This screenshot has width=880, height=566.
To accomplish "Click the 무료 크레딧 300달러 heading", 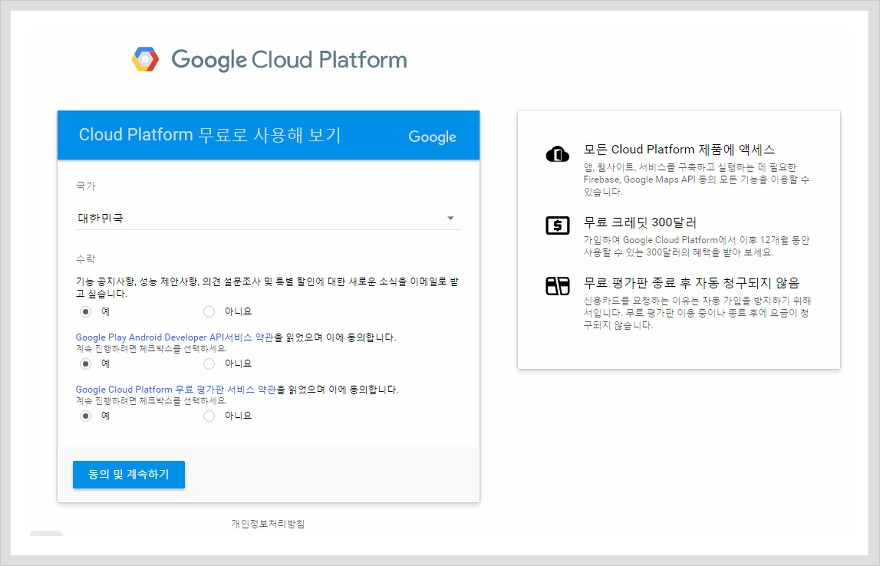I will pyautogui.click(x=640, y=222).
